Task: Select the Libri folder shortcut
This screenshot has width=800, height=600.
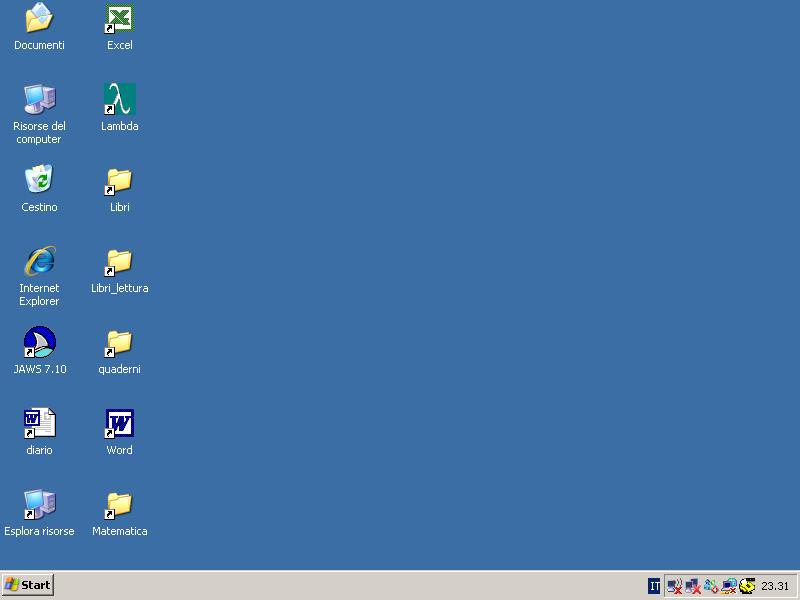Action: coord(119,181)
